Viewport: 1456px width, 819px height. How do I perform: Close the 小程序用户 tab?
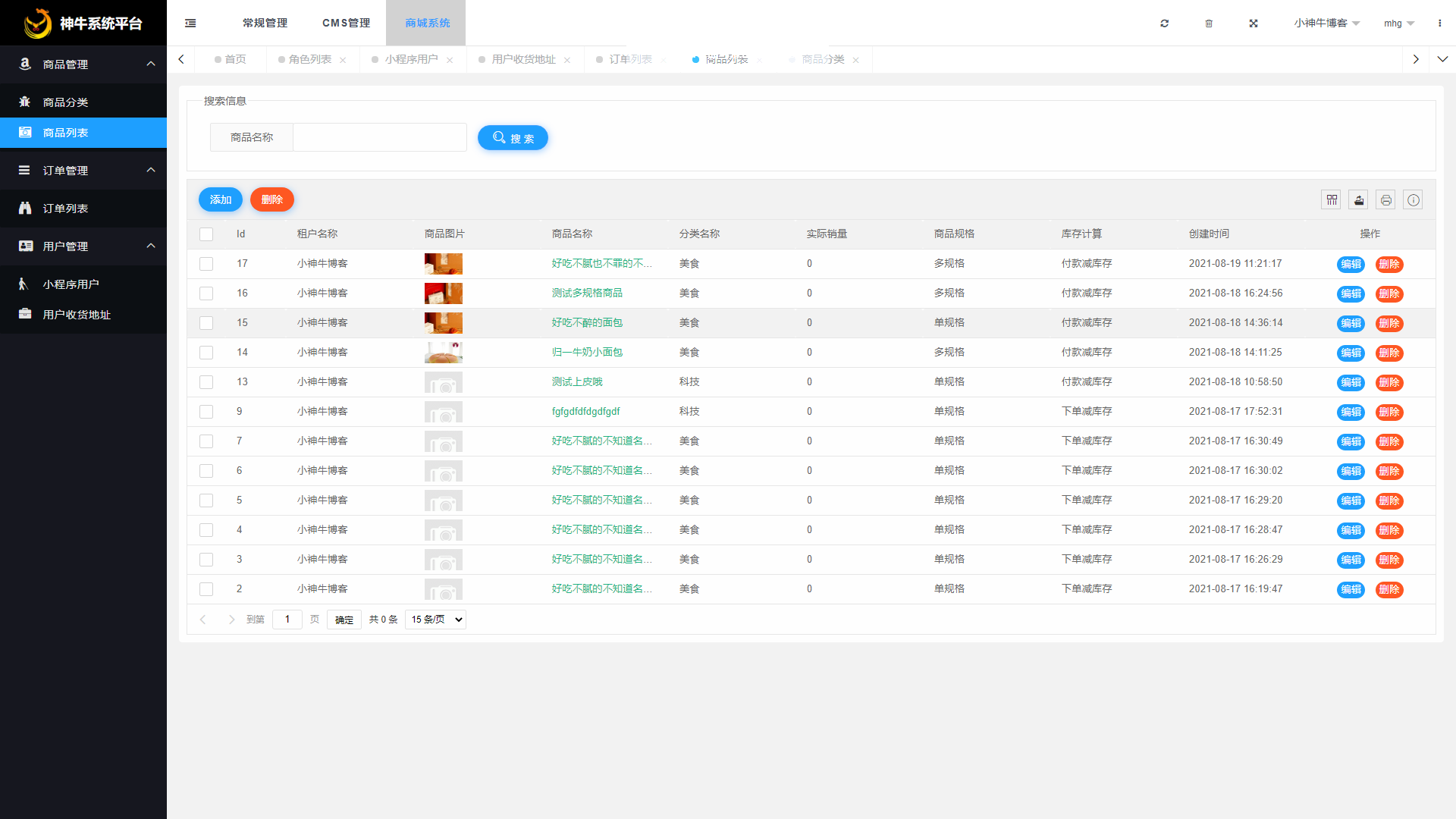tap(450, 60)
